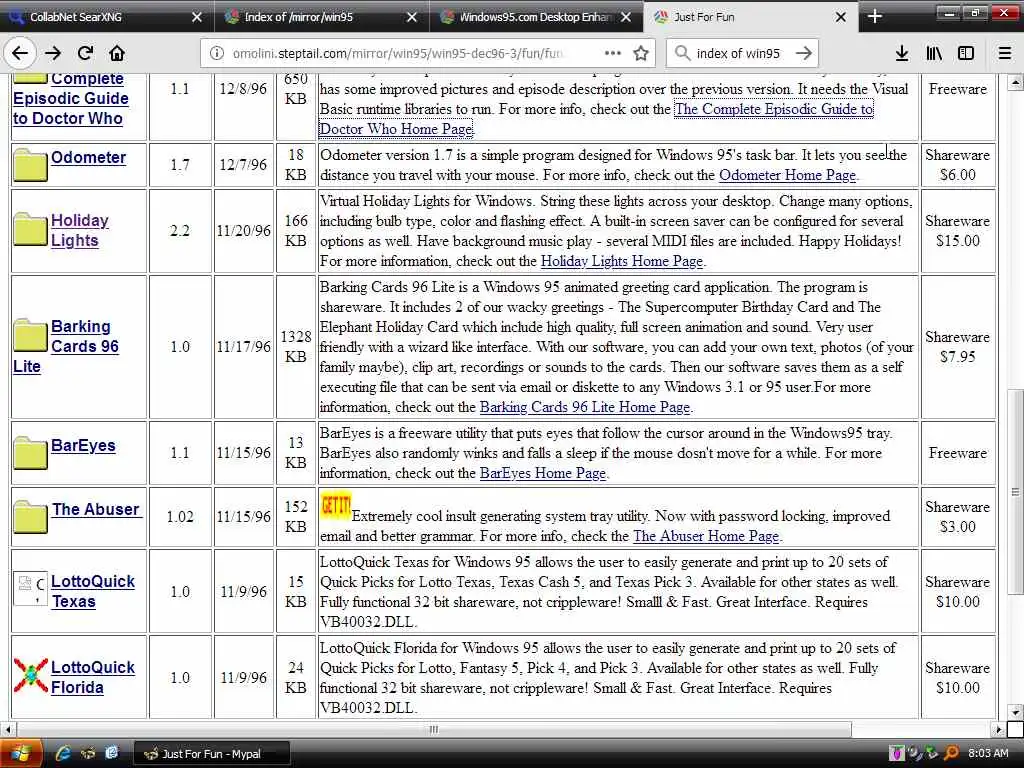The width and height of the screenshot is (1024, 768).
Task: Click The Abuser folder icon
Action: [x=31, y=517]
